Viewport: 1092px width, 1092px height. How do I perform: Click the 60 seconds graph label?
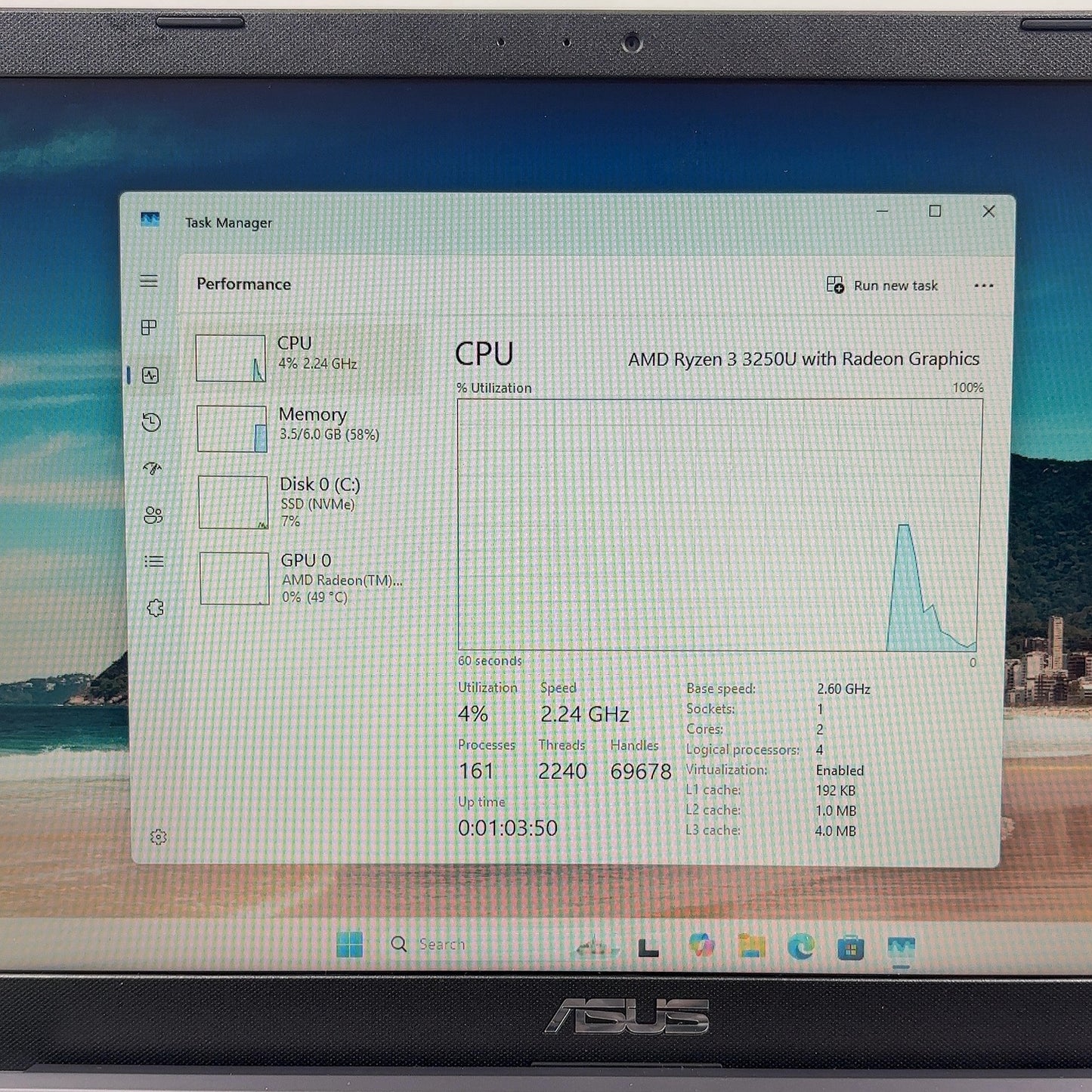pos(490,660)
